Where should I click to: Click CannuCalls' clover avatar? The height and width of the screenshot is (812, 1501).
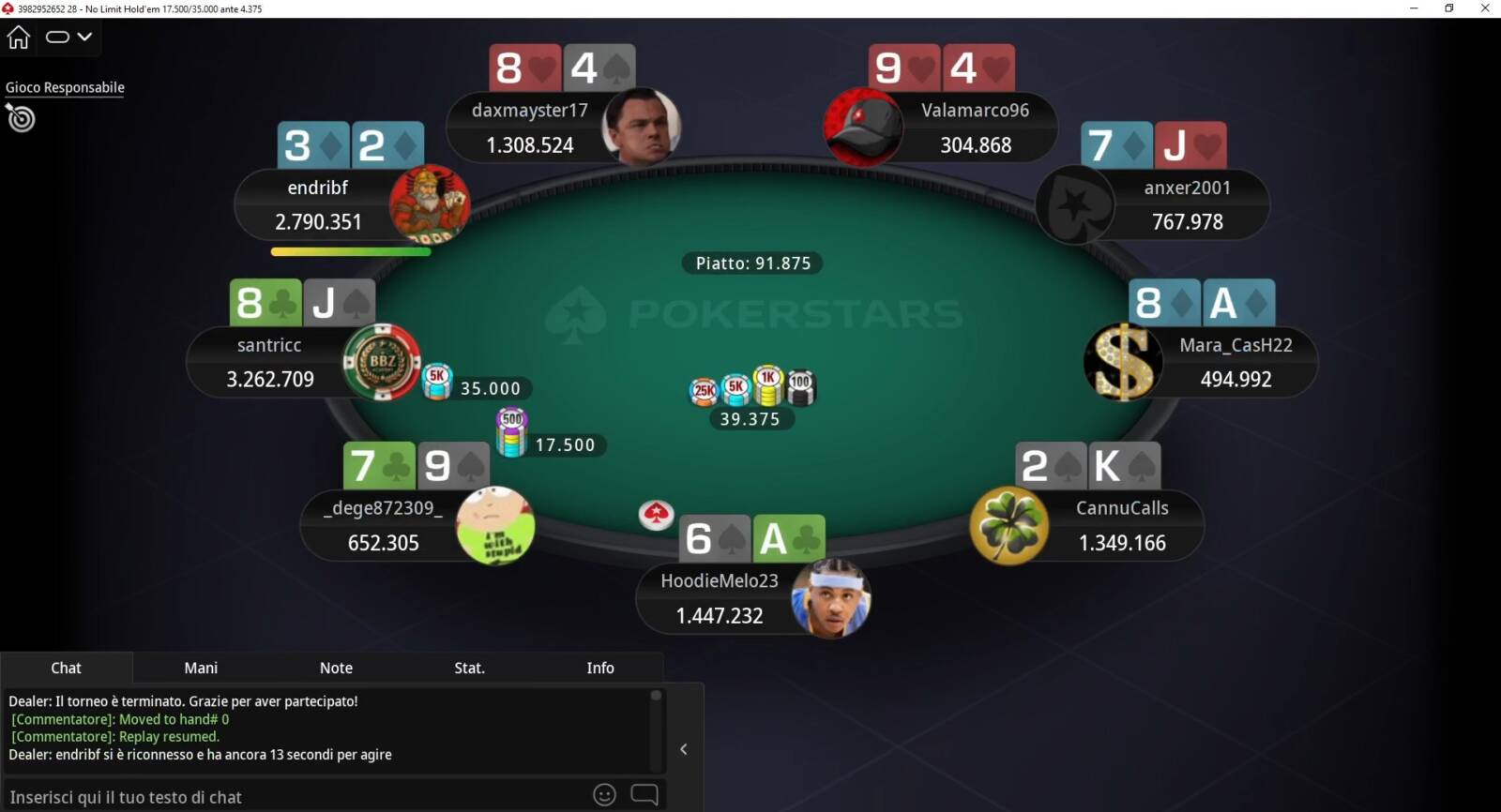1009,526
